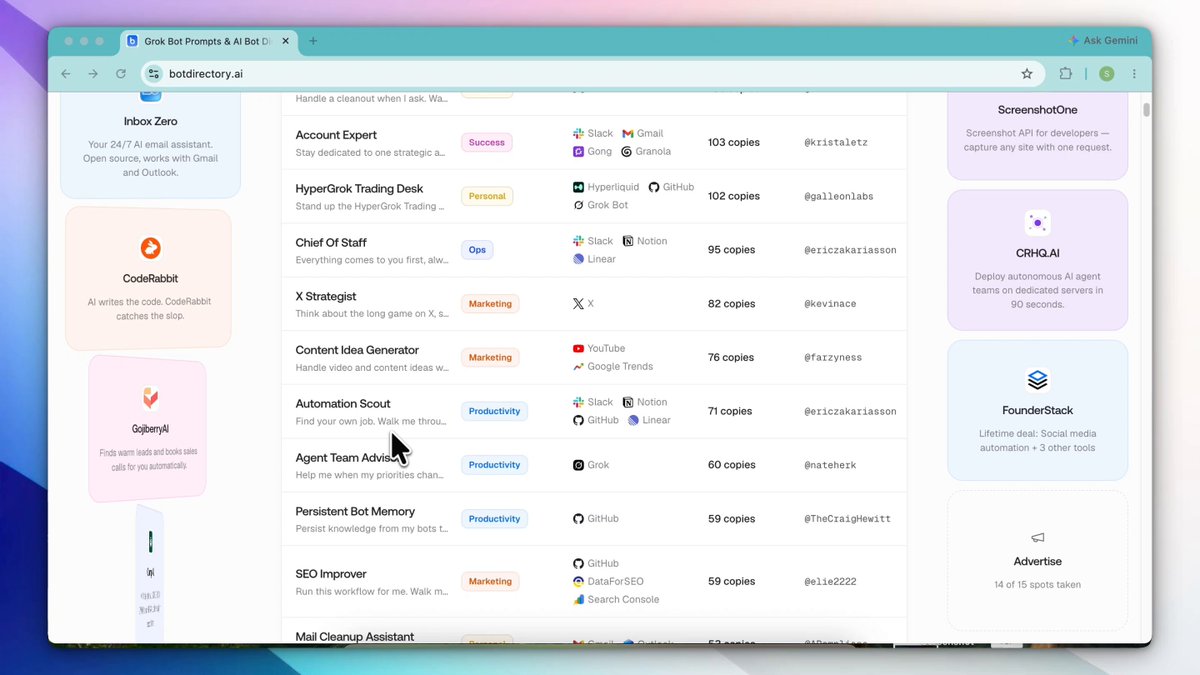This screenshot has height=675, width=1200.
Task: Click the Gong icon in Account Expert row
Action: (578, 152)
